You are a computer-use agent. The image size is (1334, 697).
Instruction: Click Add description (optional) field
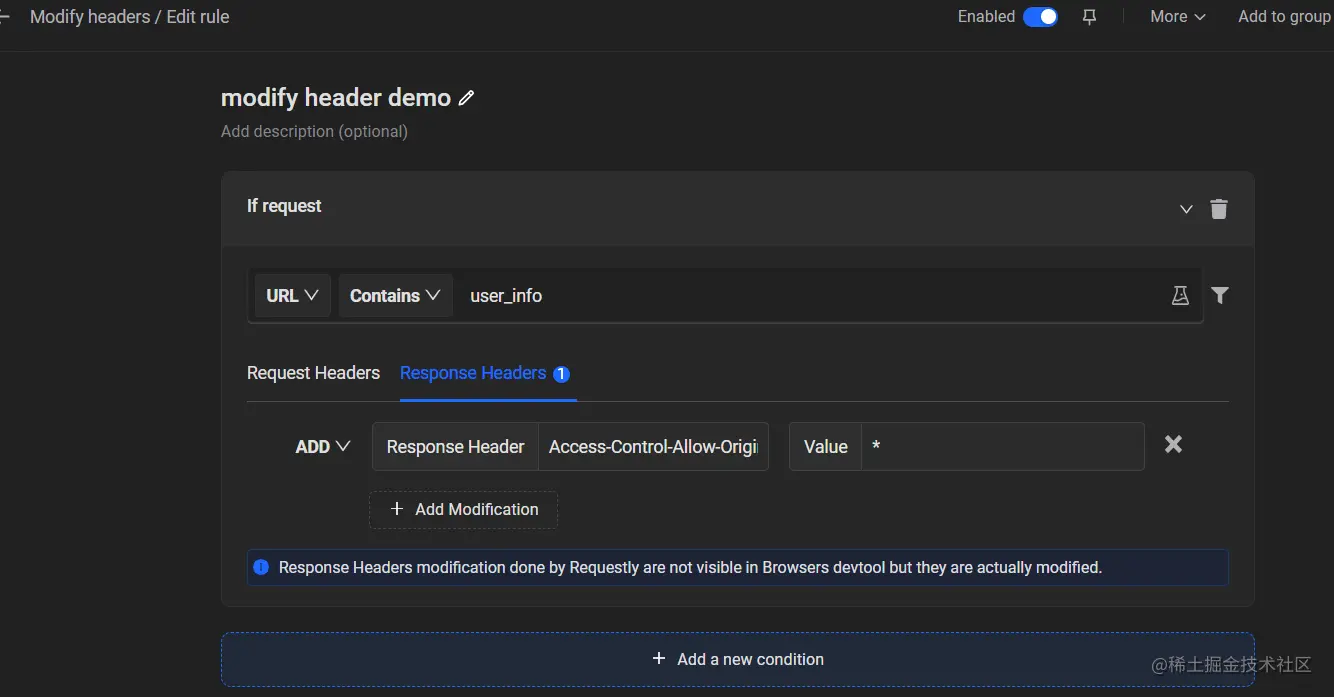(x=314, y=131)
